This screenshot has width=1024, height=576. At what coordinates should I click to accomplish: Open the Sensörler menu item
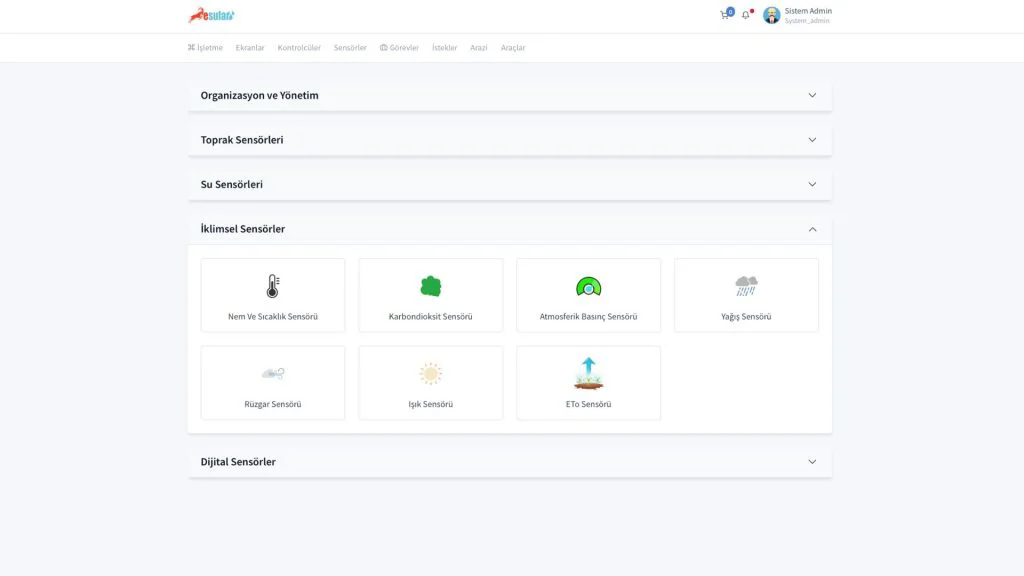(x=350, y=48)
